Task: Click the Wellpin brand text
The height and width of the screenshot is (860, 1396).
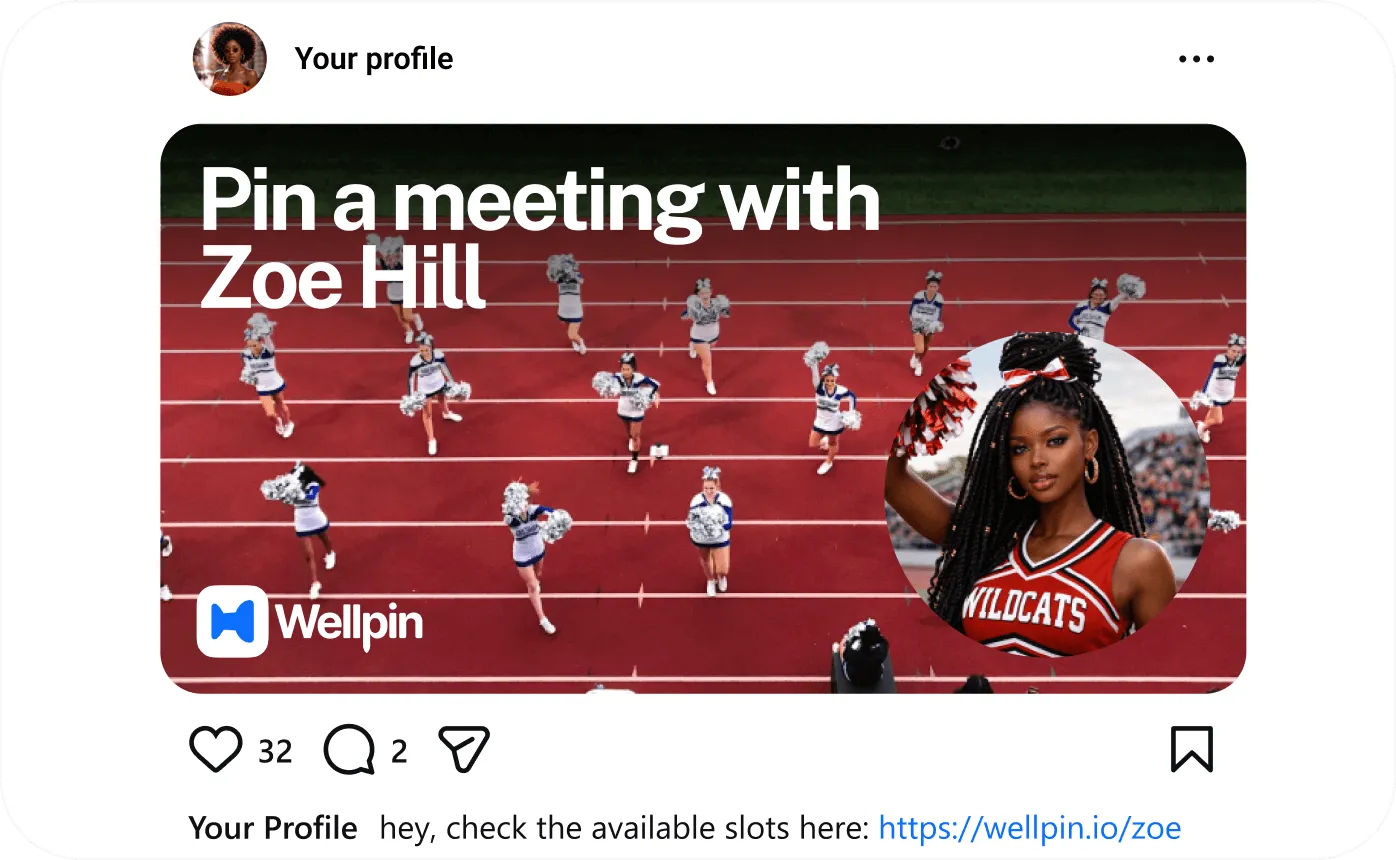Action: coord(350,623)
